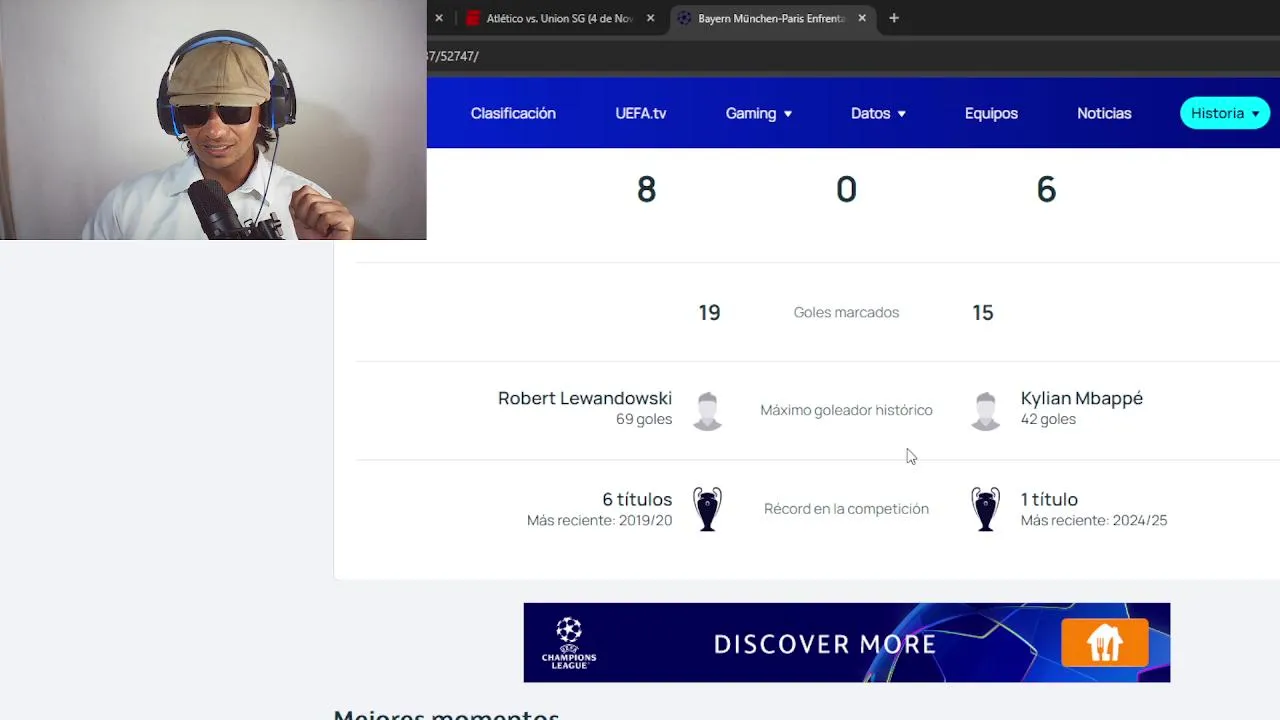Image resolution: width=1280 pixels, height=720 pixels.
Task: Click the large number 6
Action: coord(1046,189)
